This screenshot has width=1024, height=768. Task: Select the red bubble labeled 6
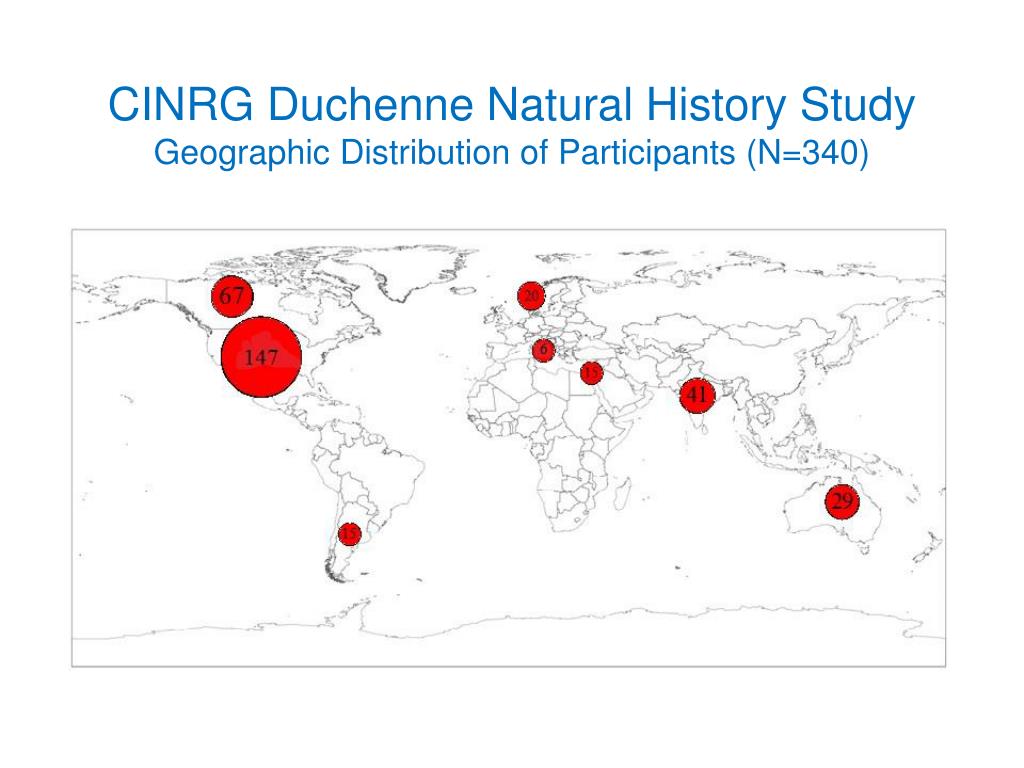(x=543, y=350)
